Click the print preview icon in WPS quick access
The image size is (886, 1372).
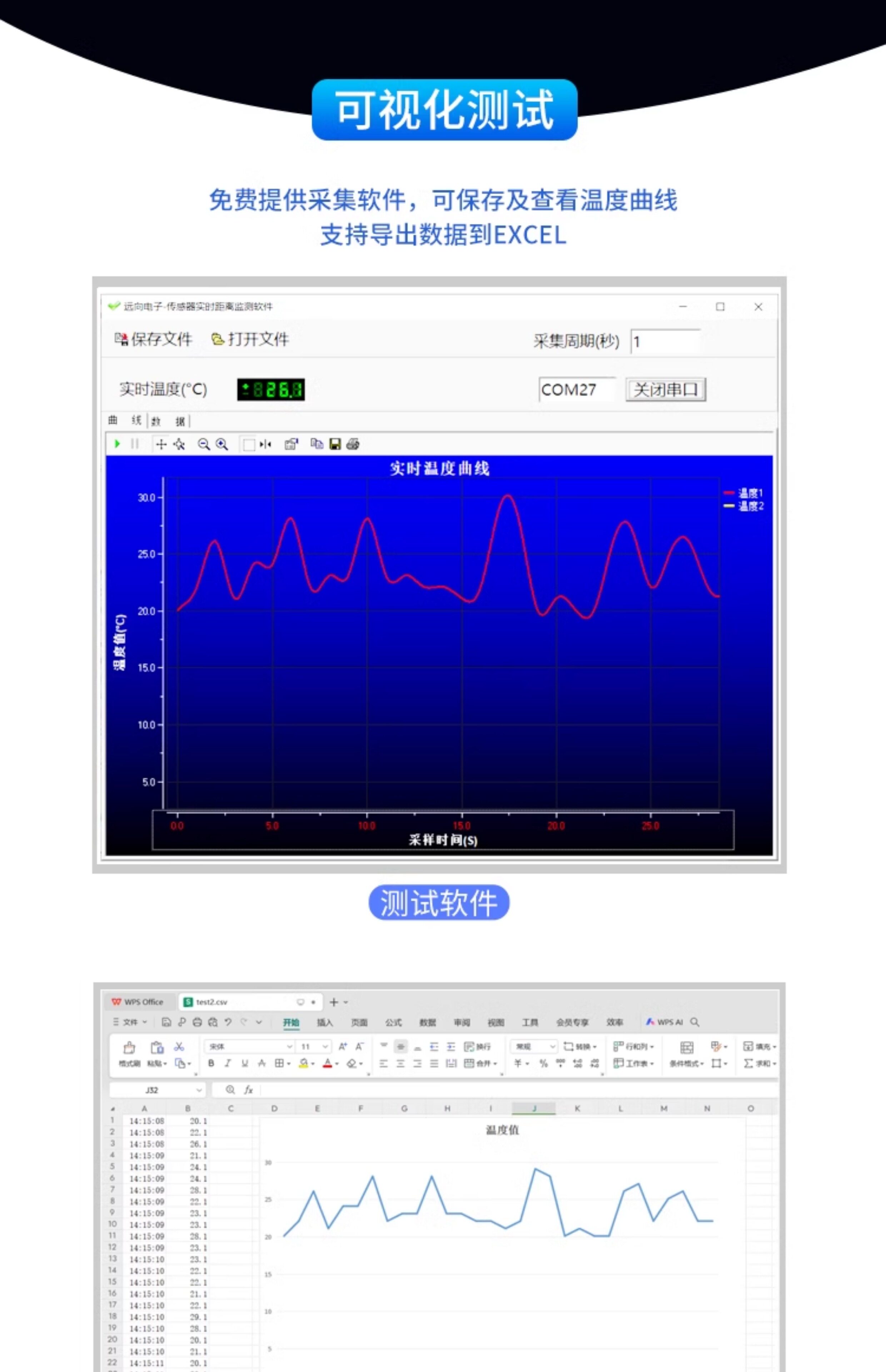(x=213, y=1022)
